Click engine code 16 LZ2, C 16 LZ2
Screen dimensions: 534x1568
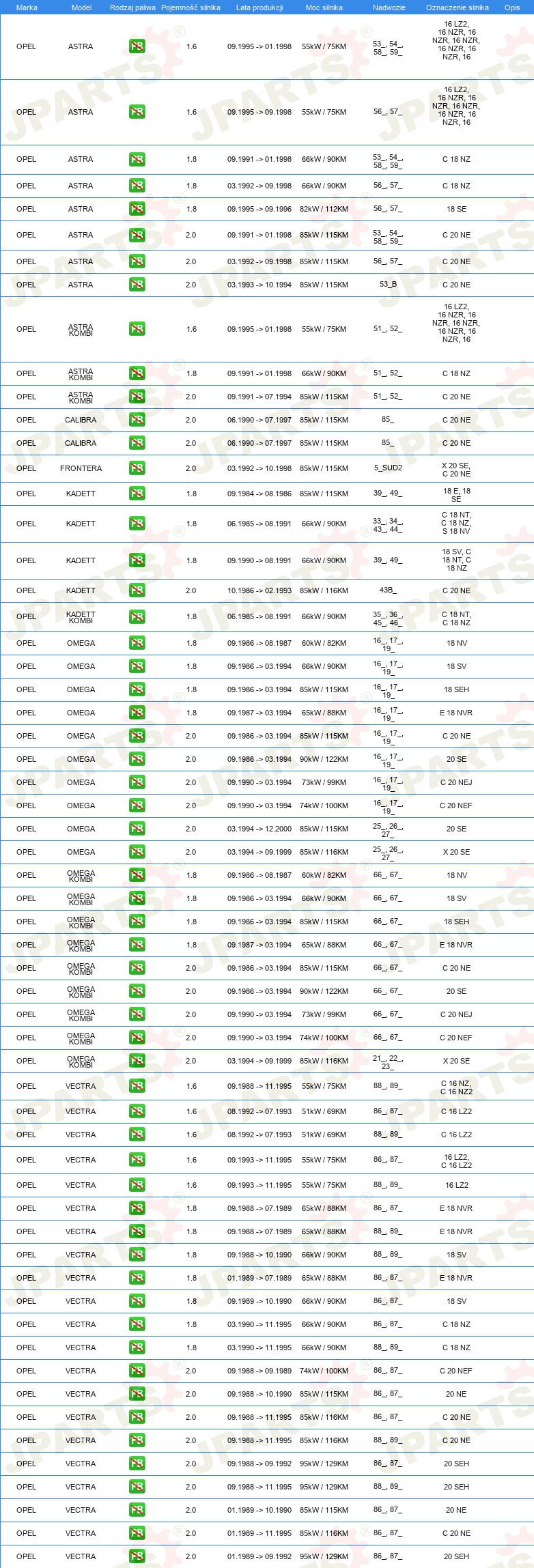coord(456,1161)
